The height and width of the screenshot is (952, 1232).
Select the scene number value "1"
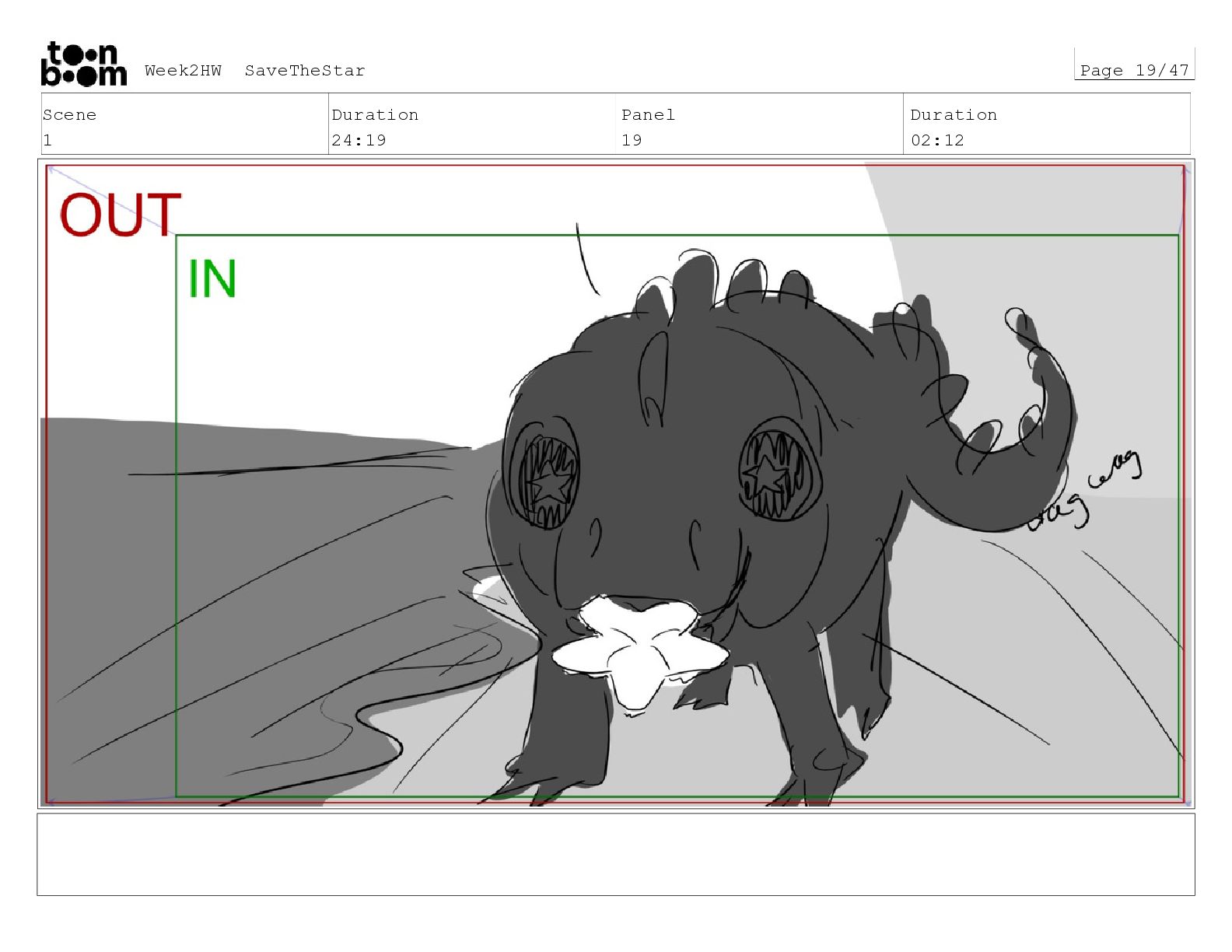[47, 140]
